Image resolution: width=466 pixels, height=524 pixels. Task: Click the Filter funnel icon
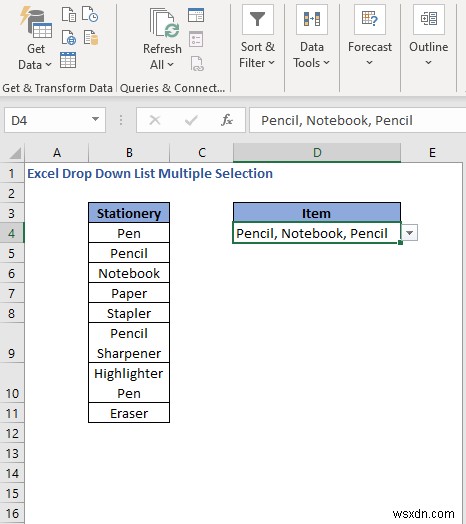pyautogui.click(x=258, y=19)
